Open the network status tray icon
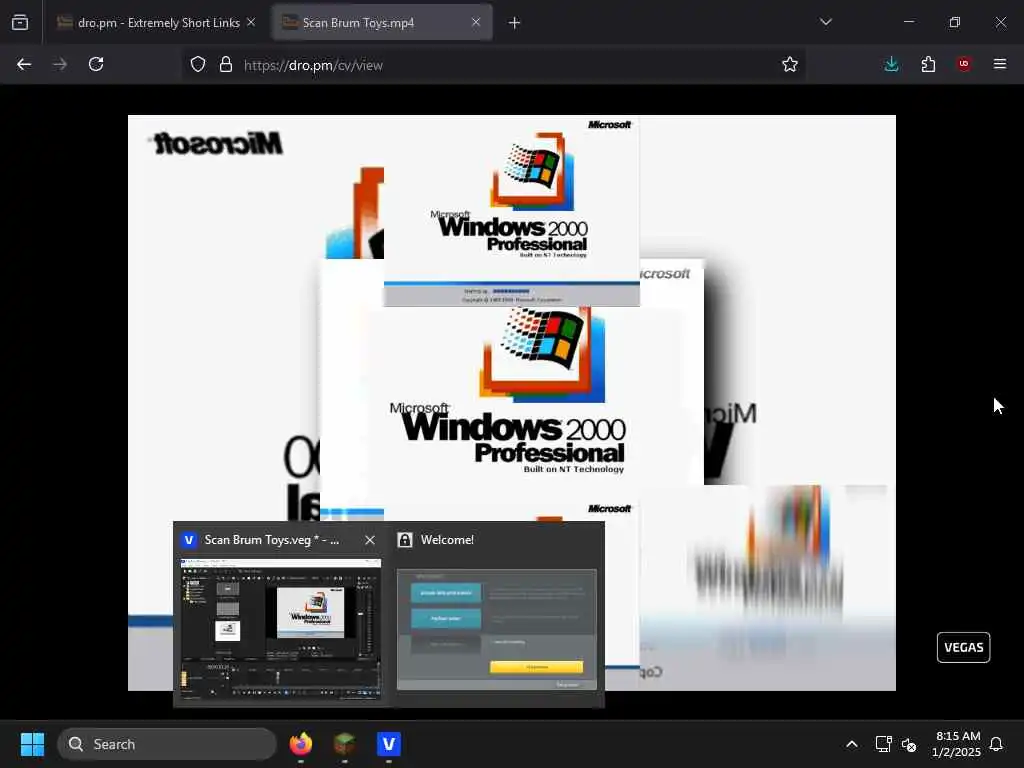Viewport: 1024px width, 768px height. pyautogui.click(x=884, y=744)
